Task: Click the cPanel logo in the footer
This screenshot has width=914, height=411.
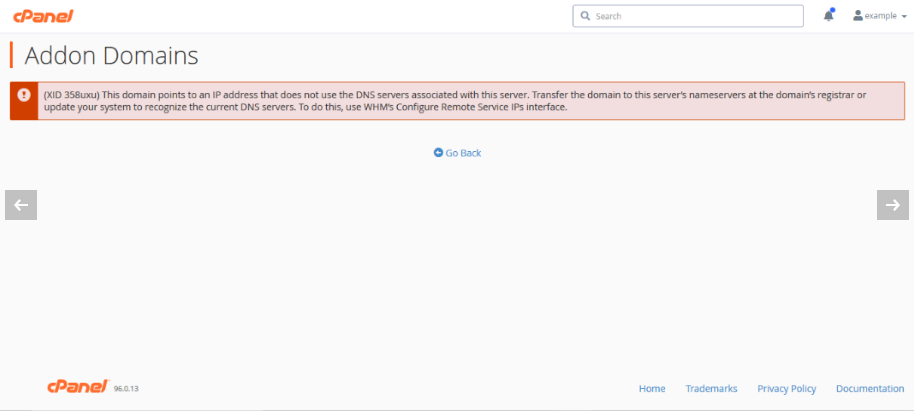Action: pyautogui.click(x=79, y=387)
